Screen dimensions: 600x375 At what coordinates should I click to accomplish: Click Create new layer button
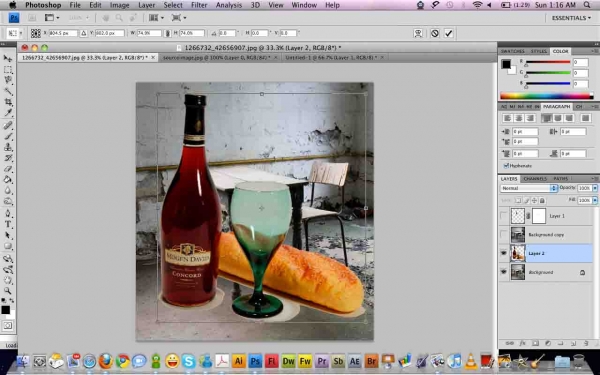pos(573,344)
